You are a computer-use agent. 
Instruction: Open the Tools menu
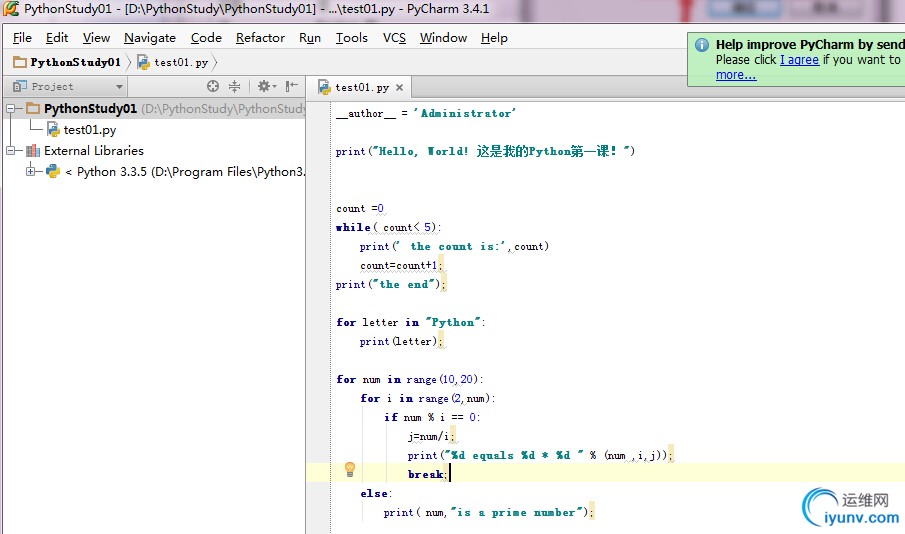[351, 38]
